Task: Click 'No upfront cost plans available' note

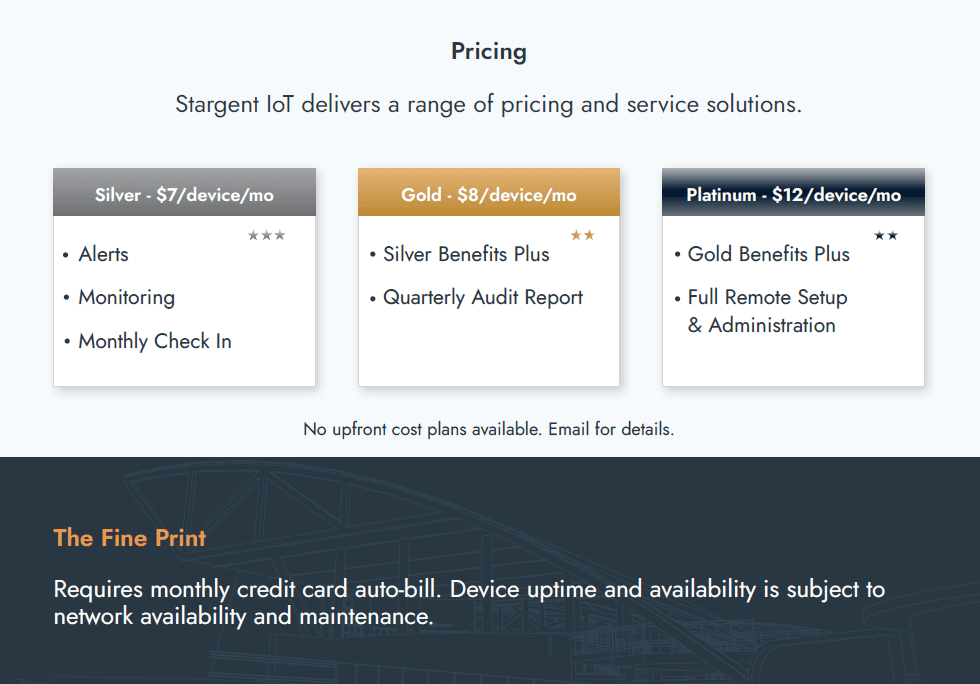Action: coord(423,429)
